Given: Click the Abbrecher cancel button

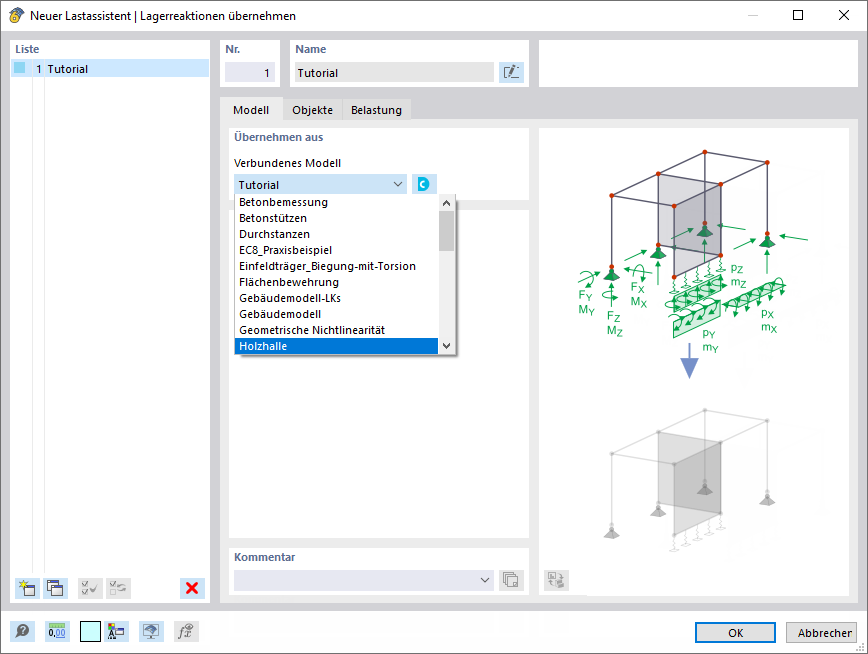Looking at the screenshot, I should click(x=822, y=632).
